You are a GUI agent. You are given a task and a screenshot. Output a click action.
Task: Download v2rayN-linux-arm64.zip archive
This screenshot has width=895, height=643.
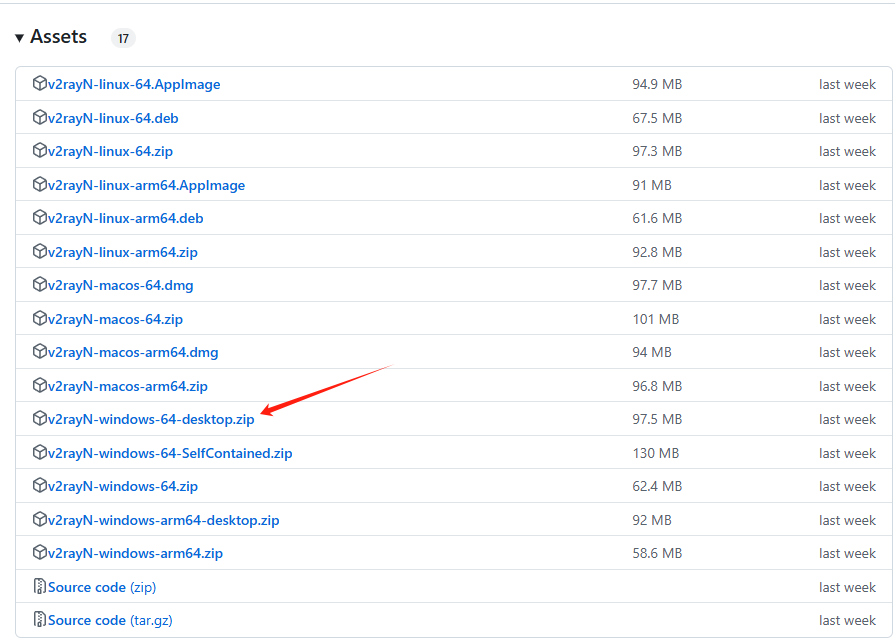(123, 252)
